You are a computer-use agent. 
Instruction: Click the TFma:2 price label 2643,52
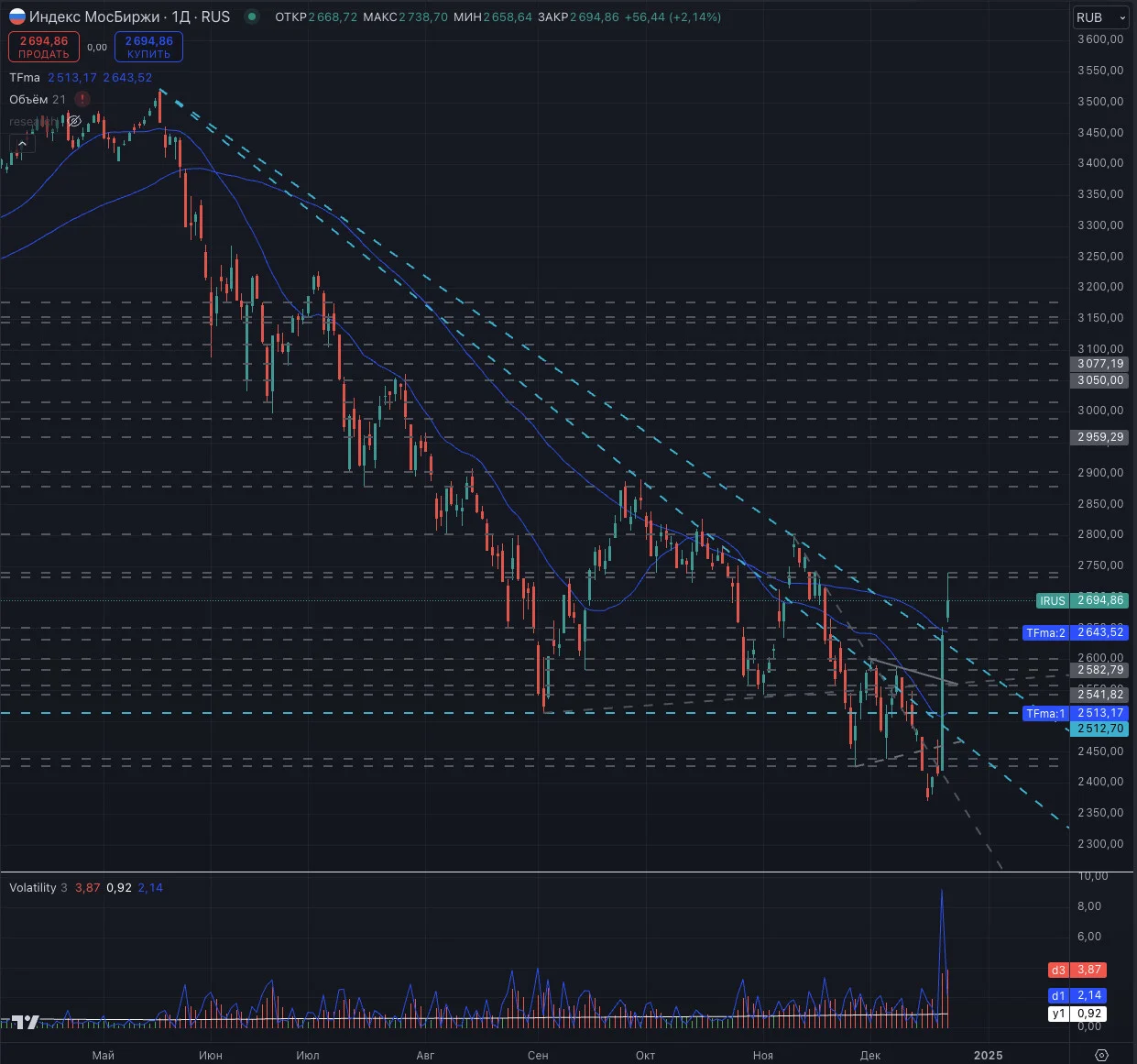pyautogui.click(x=1074, y=632)
